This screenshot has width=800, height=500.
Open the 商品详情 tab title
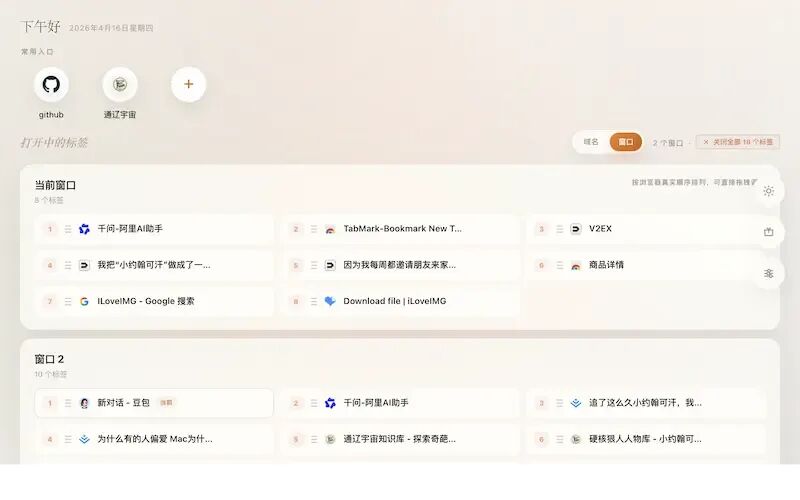(x=607, y=265)
